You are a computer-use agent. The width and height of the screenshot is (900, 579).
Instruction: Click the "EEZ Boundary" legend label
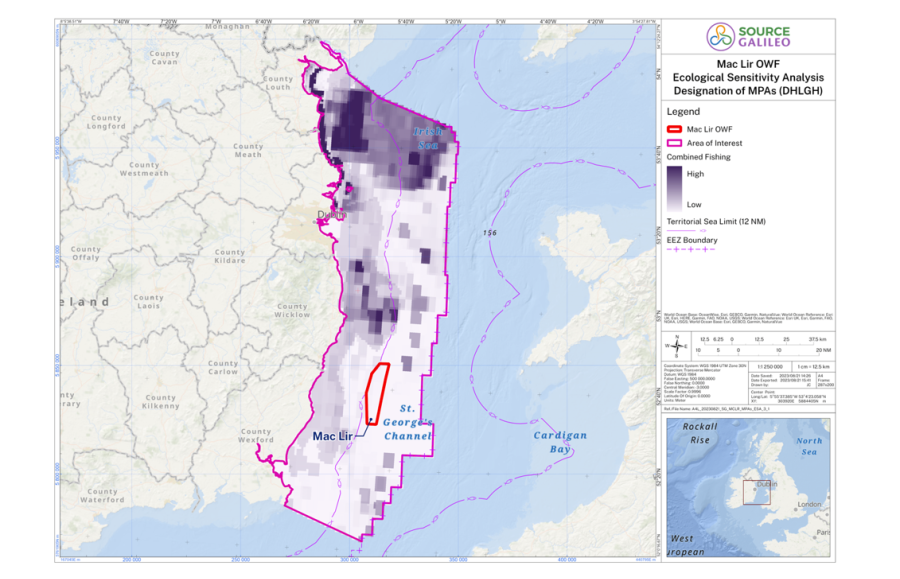coord(692,240)
